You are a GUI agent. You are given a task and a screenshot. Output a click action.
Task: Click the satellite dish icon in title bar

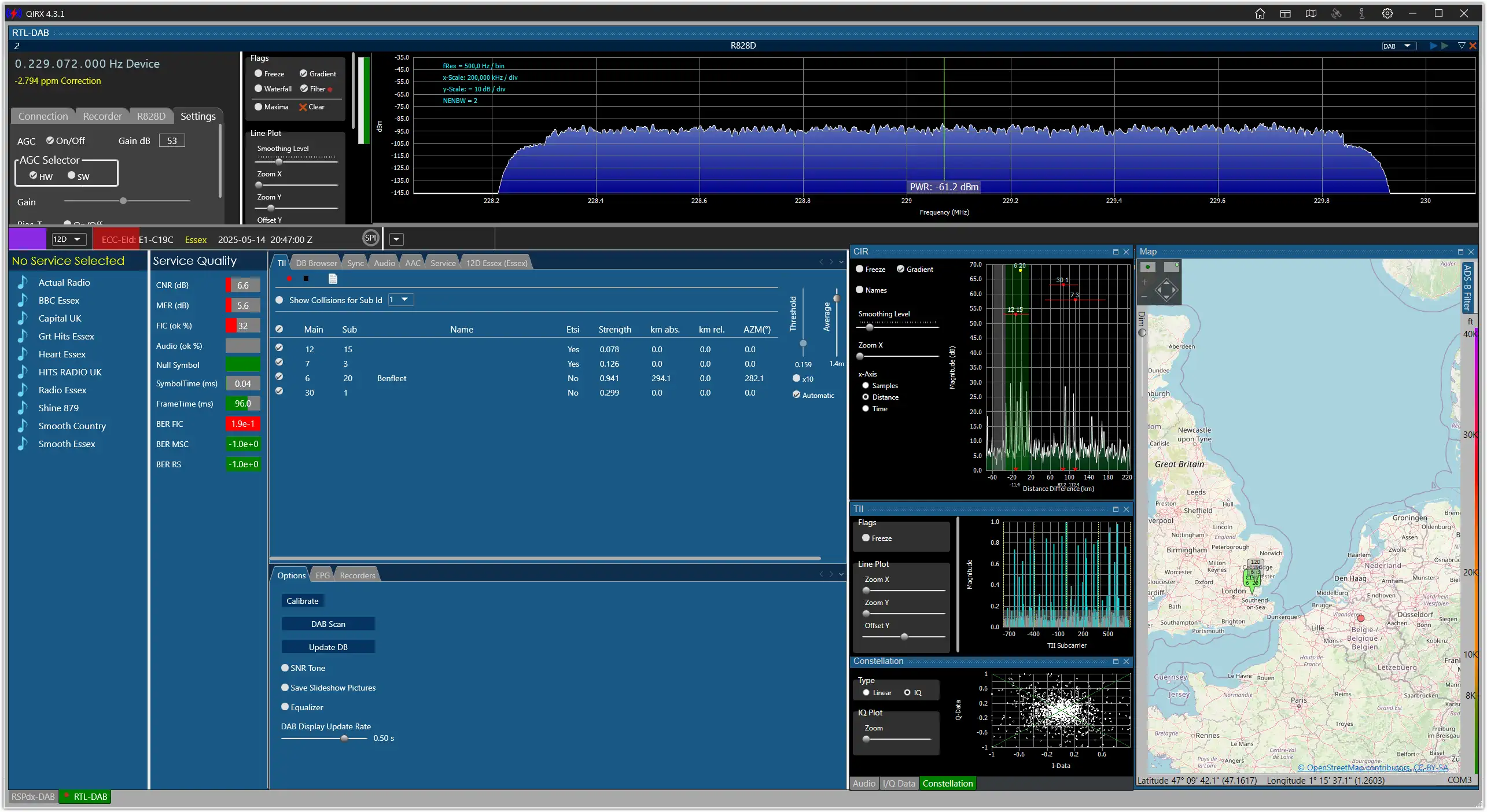tap(1336, 13)
